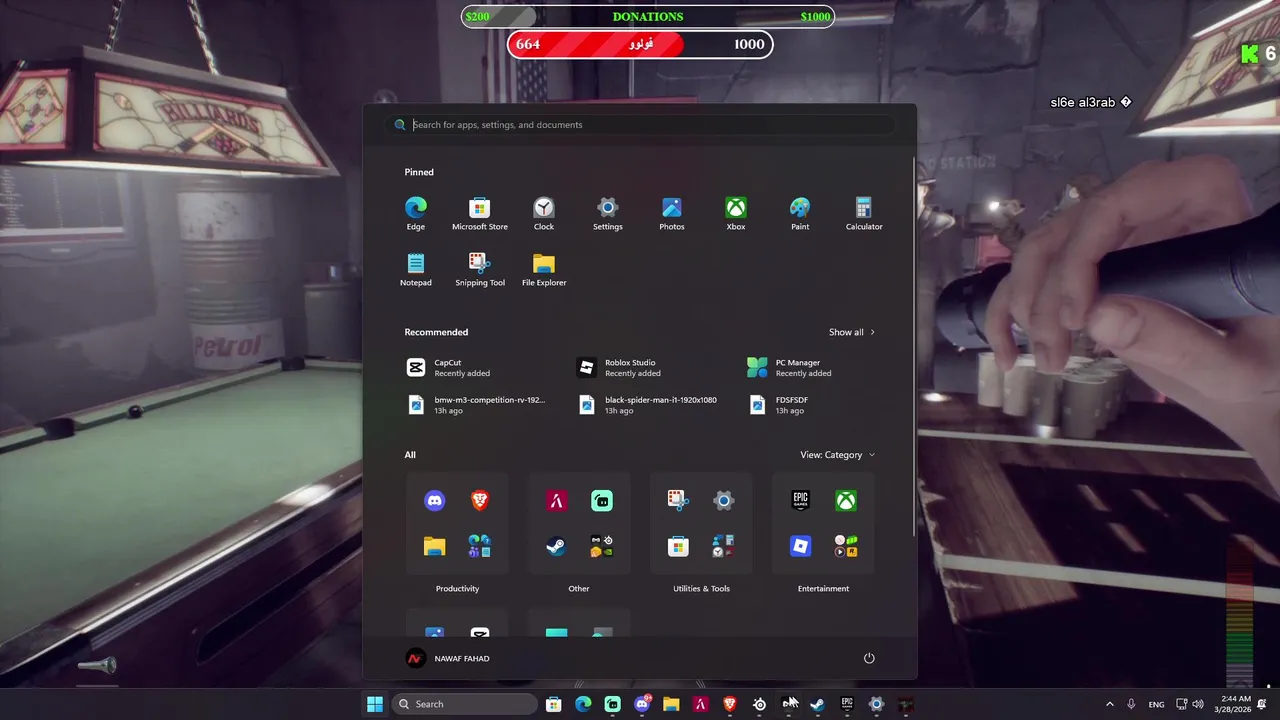Screen dimensions: 1280x720
Task: Open Settings gear on the taskbar
Action: click(x=876, y=704)
